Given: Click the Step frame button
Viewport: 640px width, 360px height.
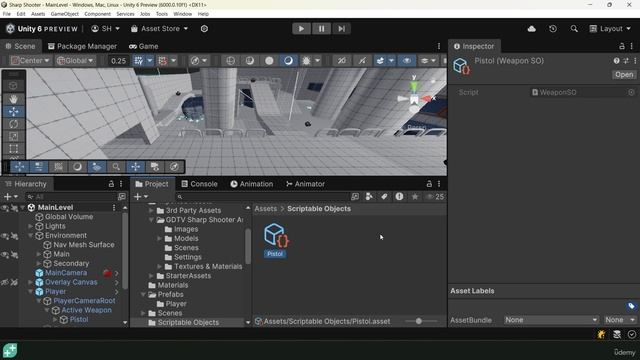Looking at the screenshot, I should click(341, 29).
